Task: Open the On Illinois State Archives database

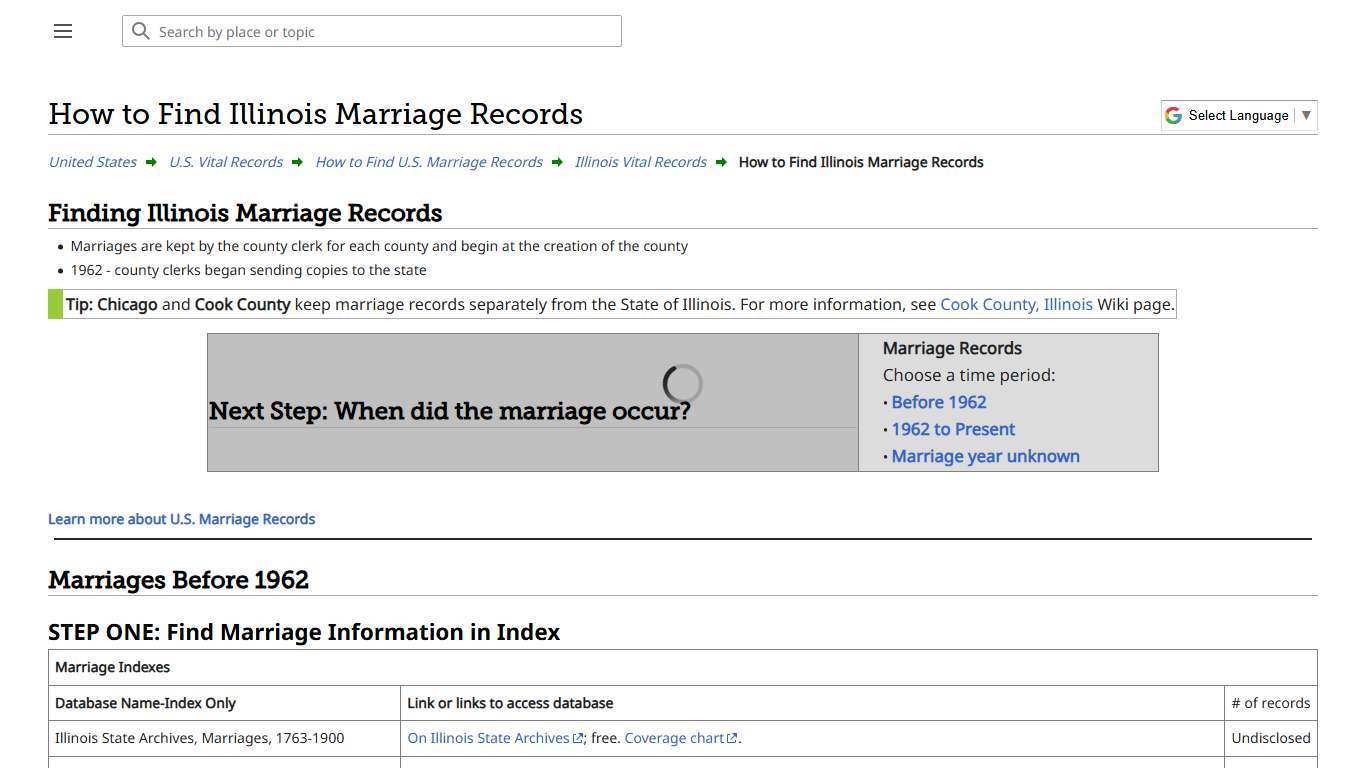Action: [x=488, y=738]
